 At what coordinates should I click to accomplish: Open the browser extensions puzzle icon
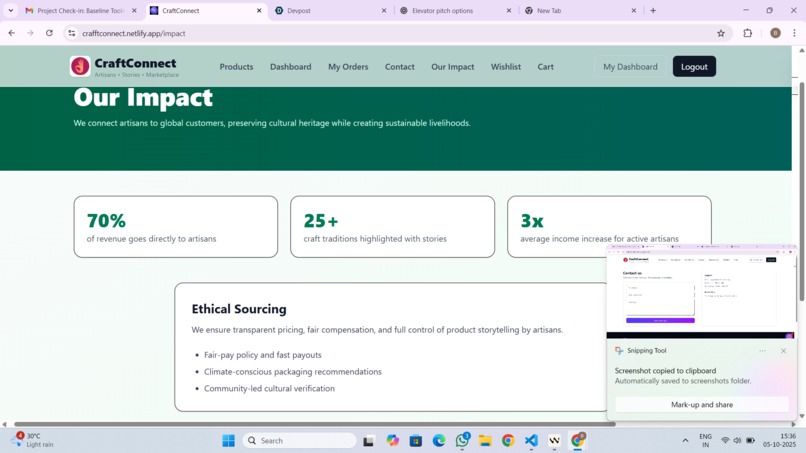tap(747, 33)
